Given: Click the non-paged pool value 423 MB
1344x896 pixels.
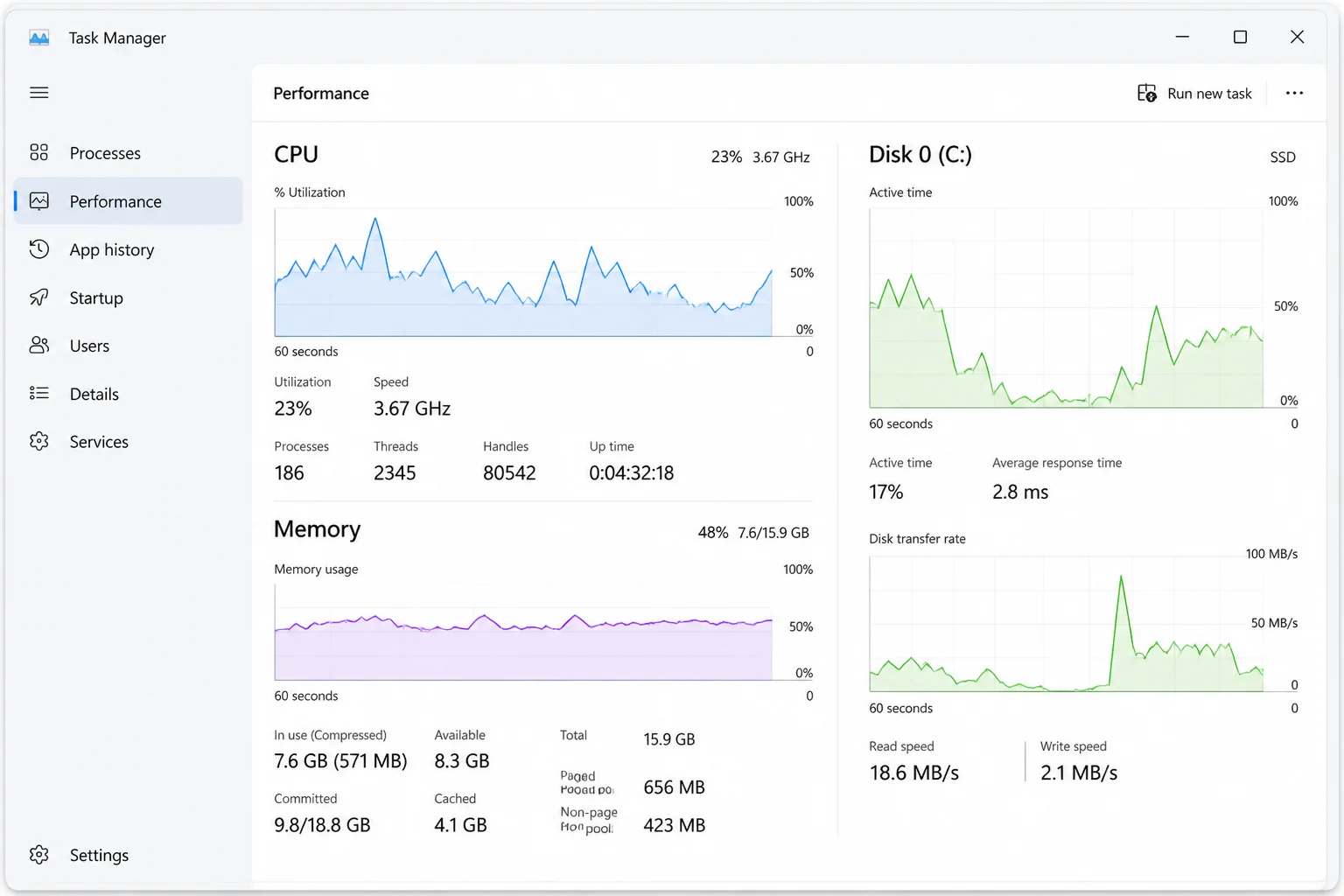Looking at the screenshot, I should (674, 825).
